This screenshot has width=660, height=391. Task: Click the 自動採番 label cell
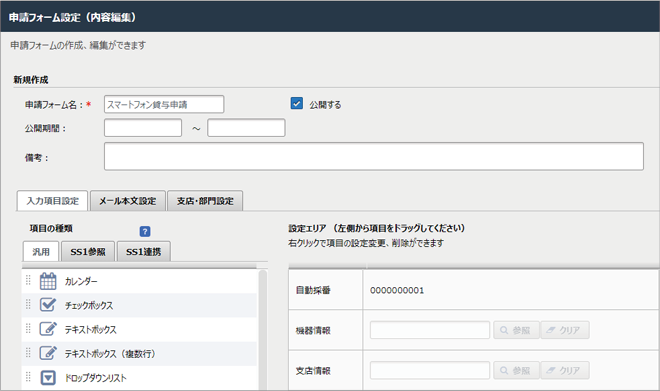point(325,290)
